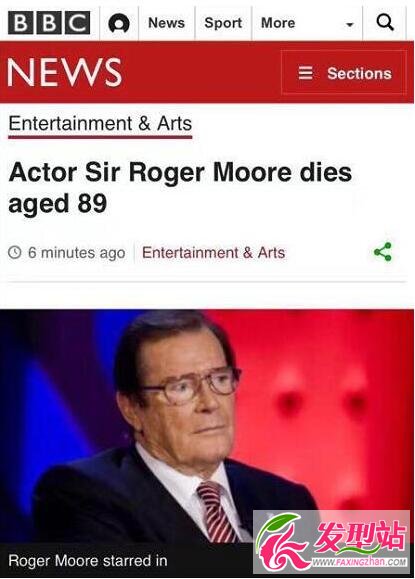Open the underlined Entertainment & Arts heading
This screenshot has width=415, height=579.
(x=100, y=124)
